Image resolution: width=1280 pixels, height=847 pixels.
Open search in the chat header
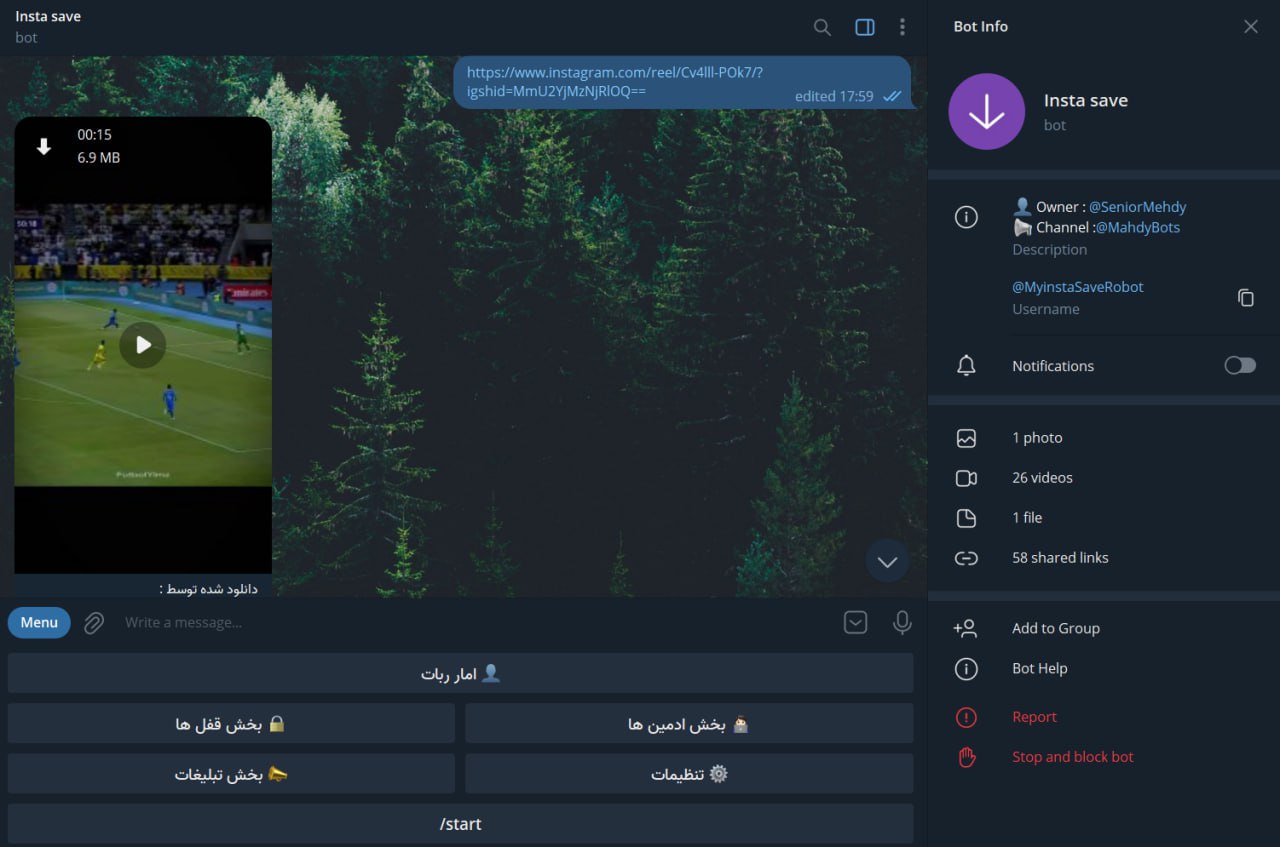(x=822, y=27)
